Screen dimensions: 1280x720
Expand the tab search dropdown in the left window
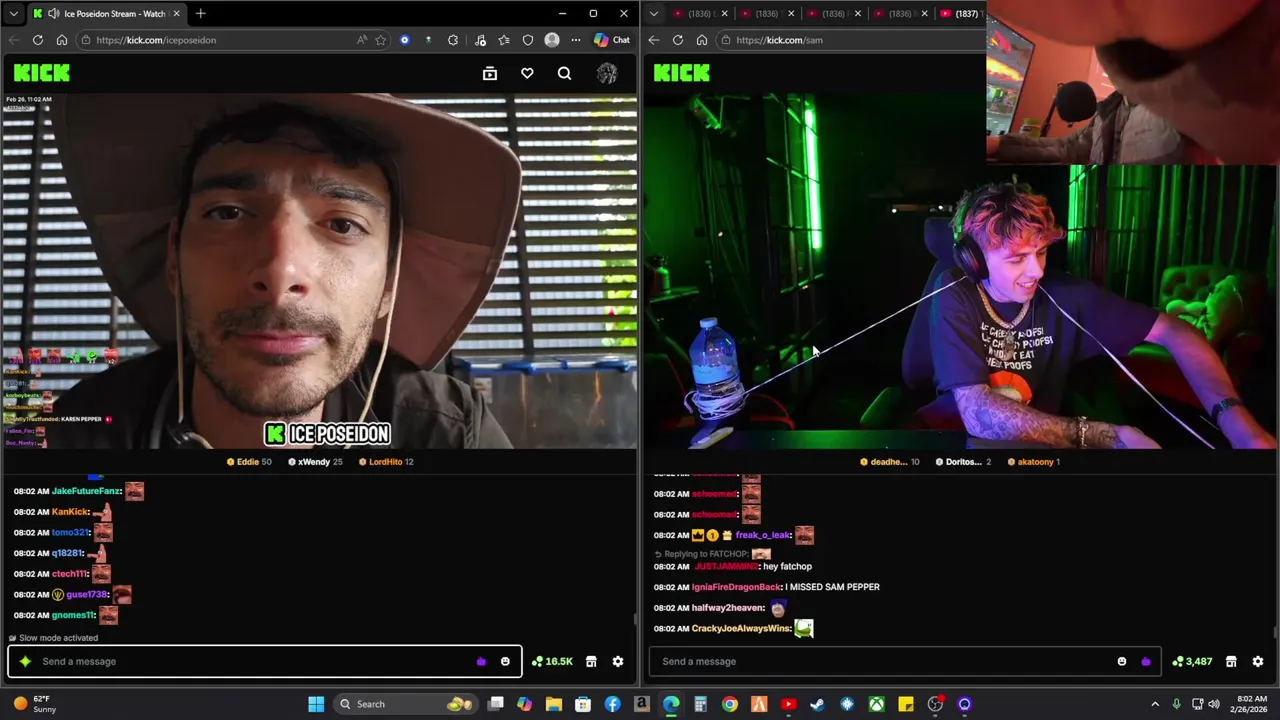coord(13,14)
